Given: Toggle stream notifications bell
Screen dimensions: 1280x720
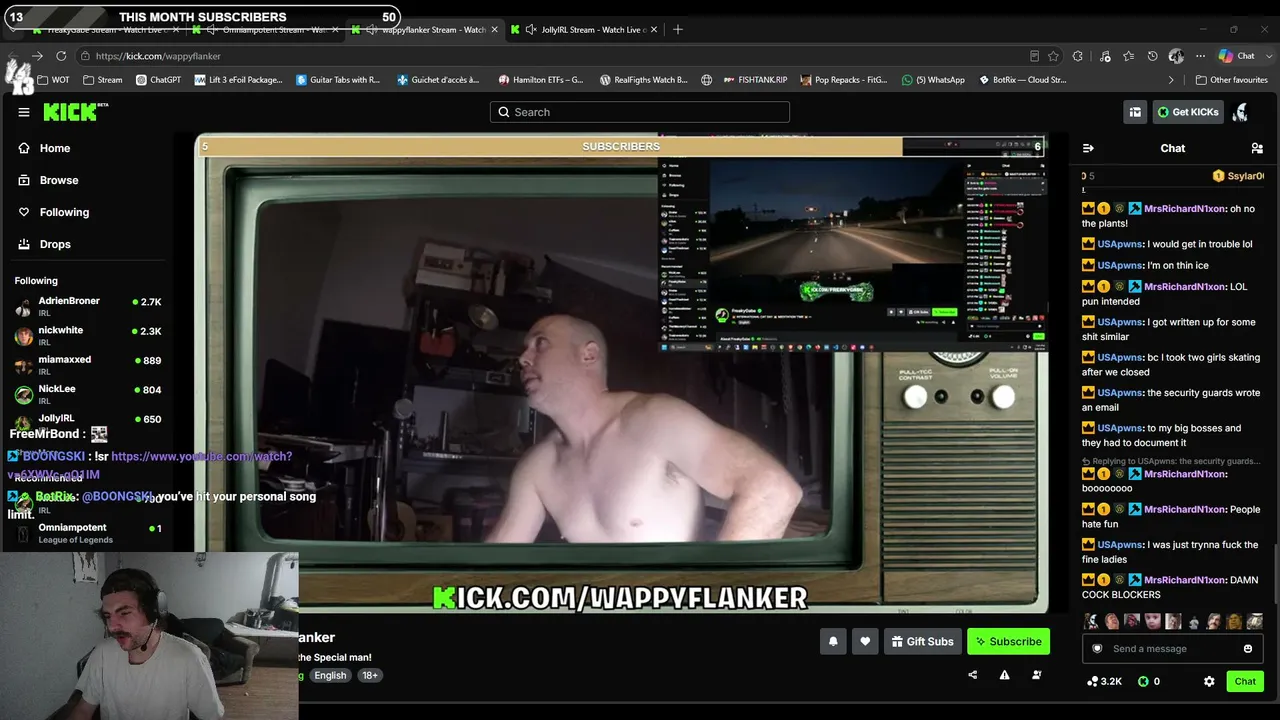Looking at the screenshot, I should coord(833,642).
